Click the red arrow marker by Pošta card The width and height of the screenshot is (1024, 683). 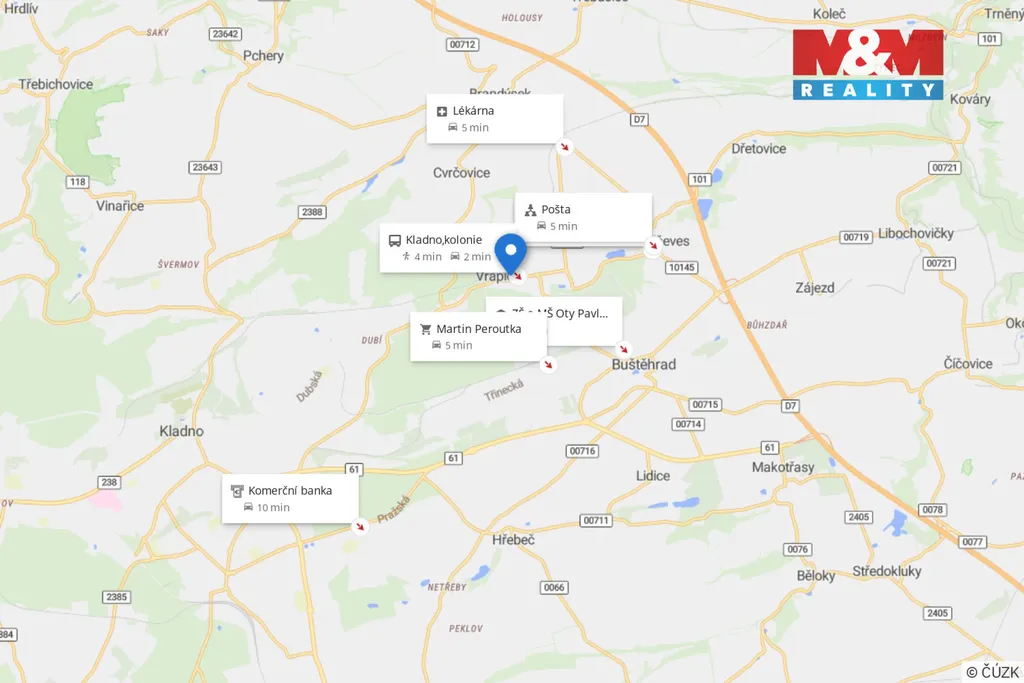coord(653,246)
